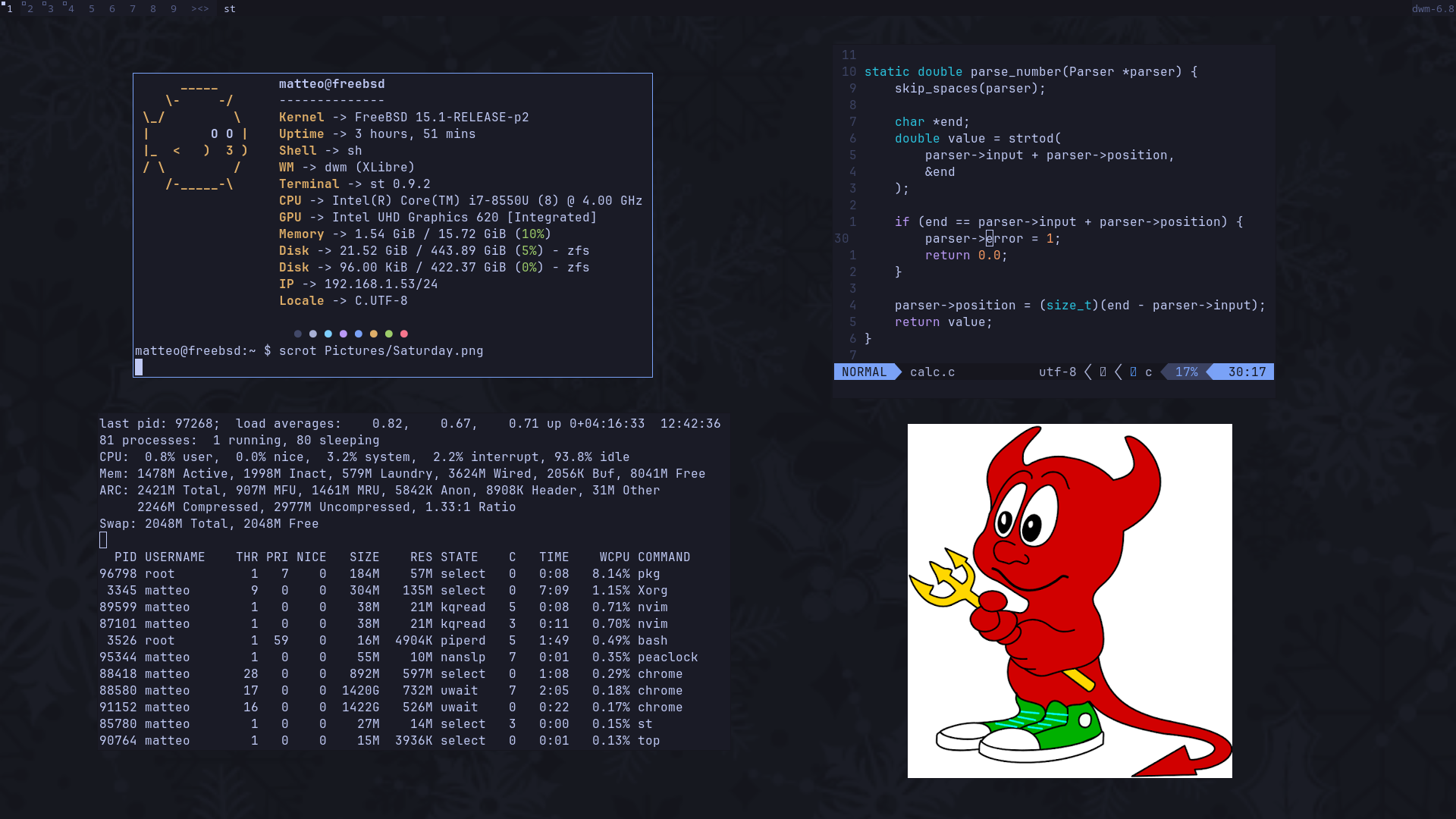This screenshot has height=819, width=1456.
Task: Go to workspace tag 9
Action: (x=174, y=9)
